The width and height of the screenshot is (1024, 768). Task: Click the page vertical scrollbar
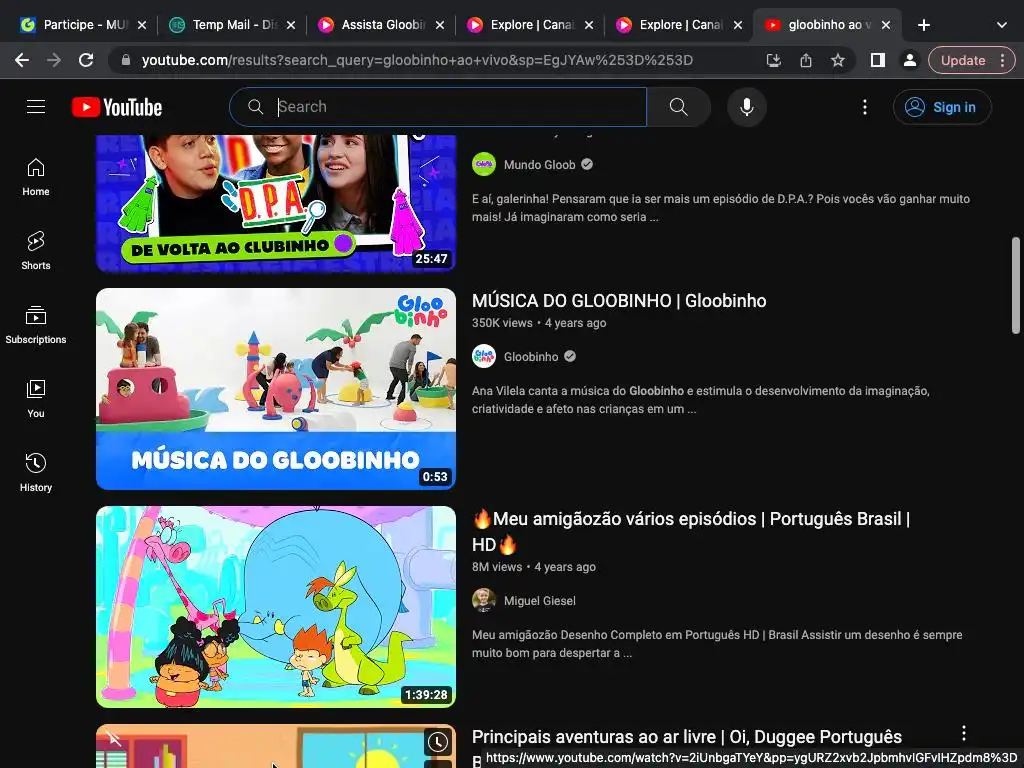click(x=1016, y=286)
